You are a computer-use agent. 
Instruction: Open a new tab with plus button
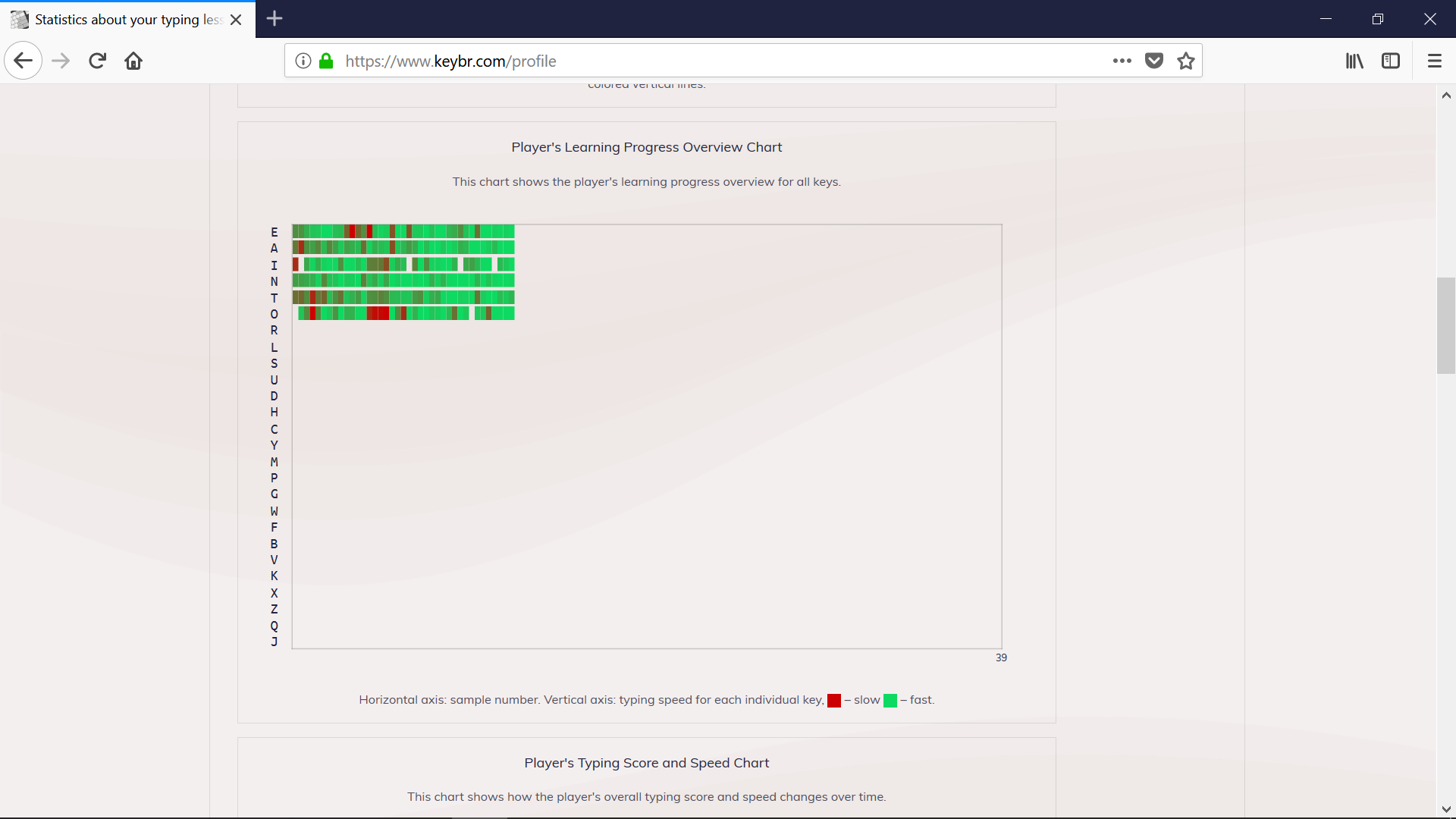point(275,19)
